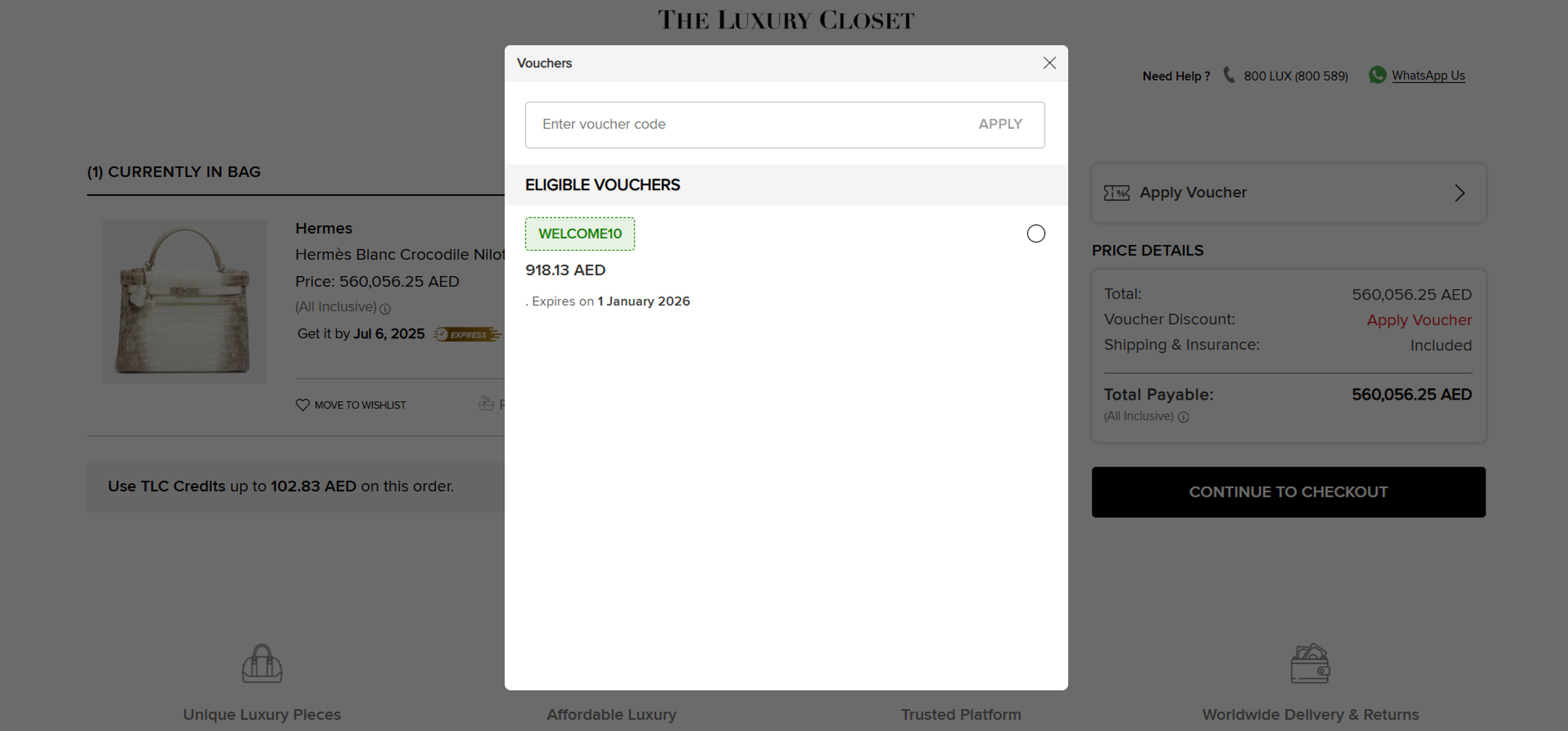Click the red Apply Voucher link

(x=1419, y=320)
